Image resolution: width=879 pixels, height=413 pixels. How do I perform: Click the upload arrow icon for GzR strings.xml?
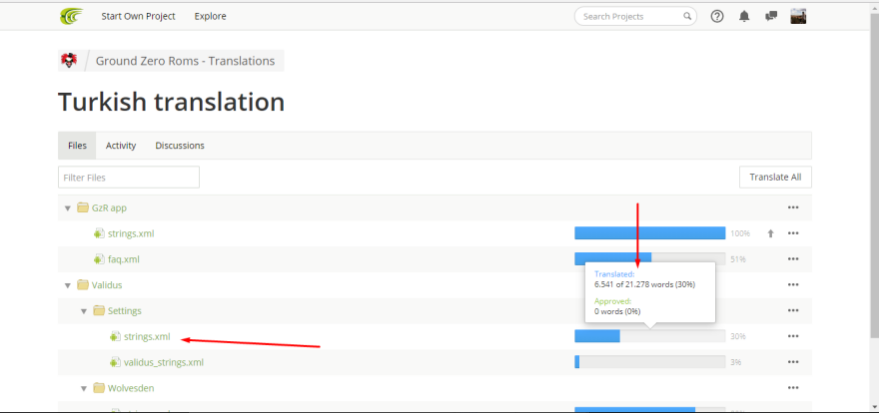[x=770, y=234]
